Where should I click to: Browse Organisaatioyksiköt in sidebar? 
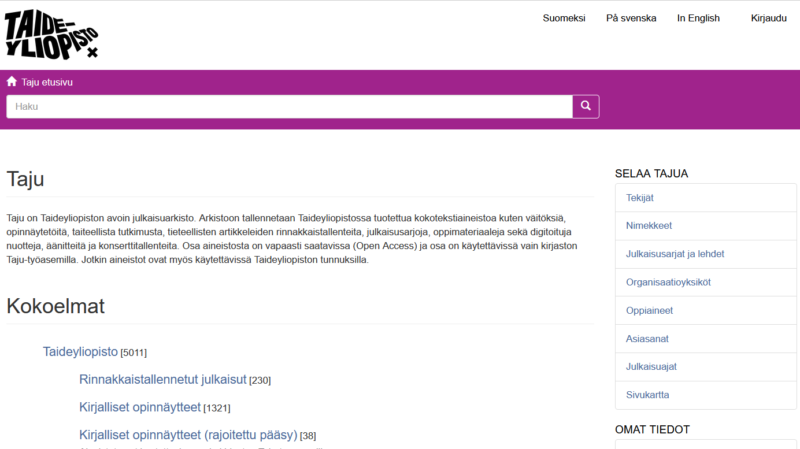(668, 282)
